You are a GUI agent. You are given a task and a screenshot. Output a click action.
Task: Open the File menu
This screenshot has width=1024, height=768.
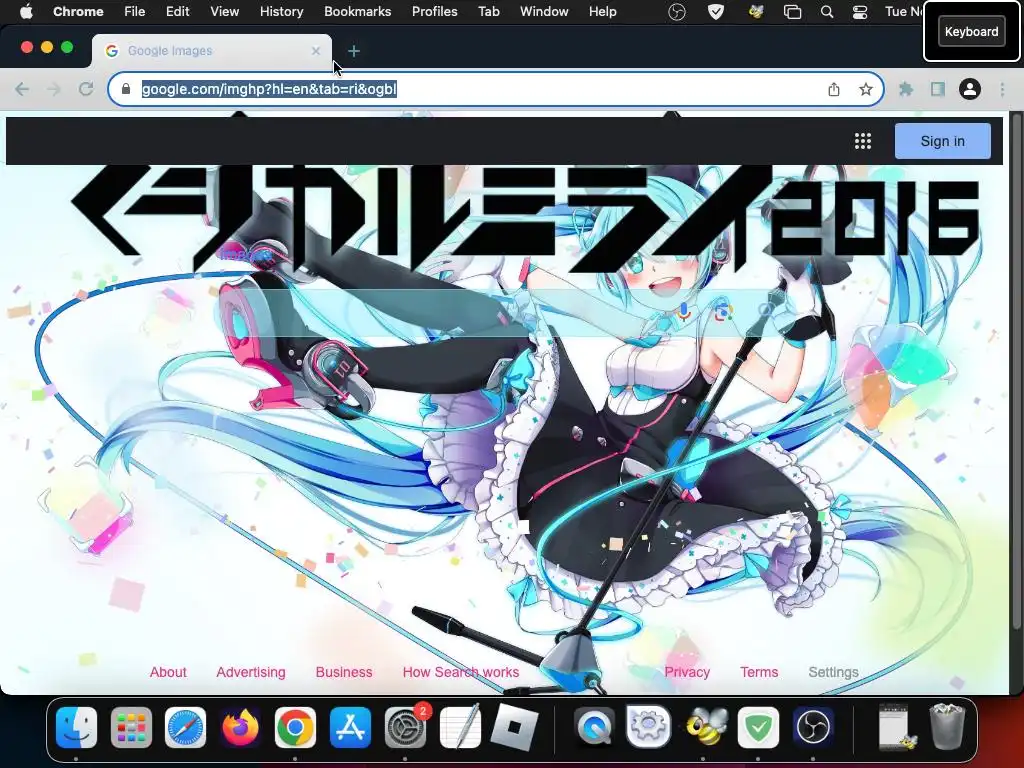point(135,11)
